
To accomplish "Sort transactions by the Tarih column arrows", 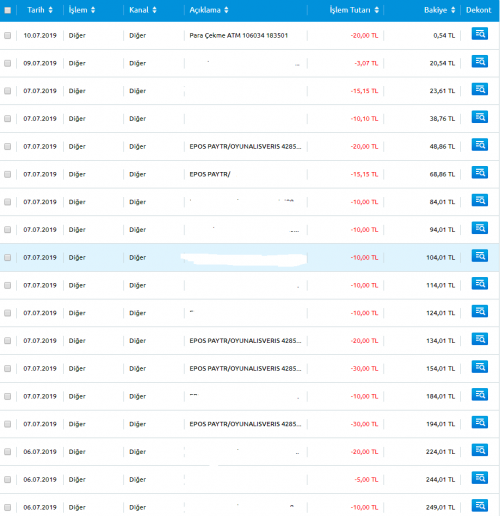I will coord(50,10).
